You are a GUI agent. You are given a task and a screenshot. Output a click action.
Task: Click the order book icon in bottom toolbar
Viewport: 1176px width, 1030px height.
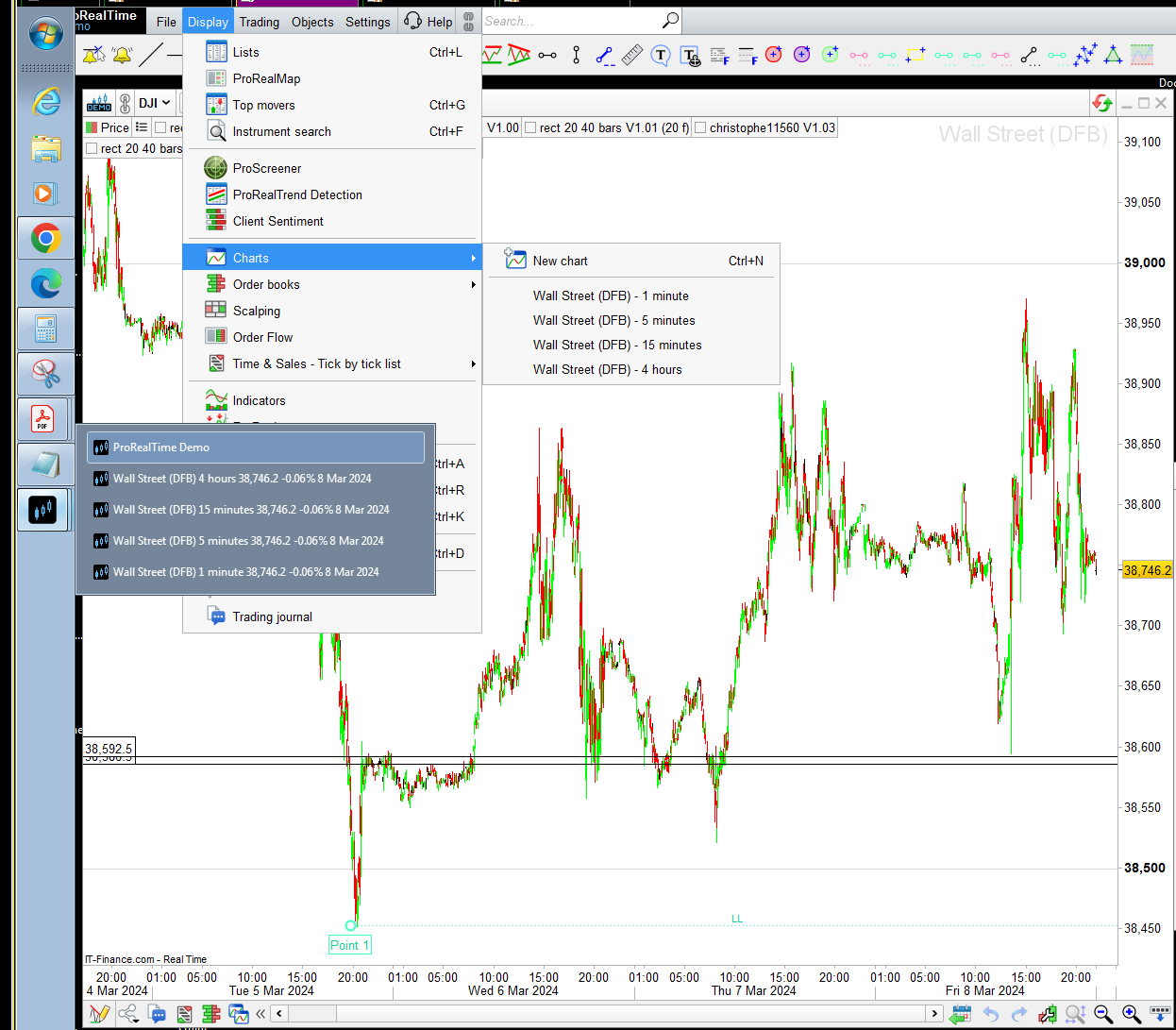211,1015
